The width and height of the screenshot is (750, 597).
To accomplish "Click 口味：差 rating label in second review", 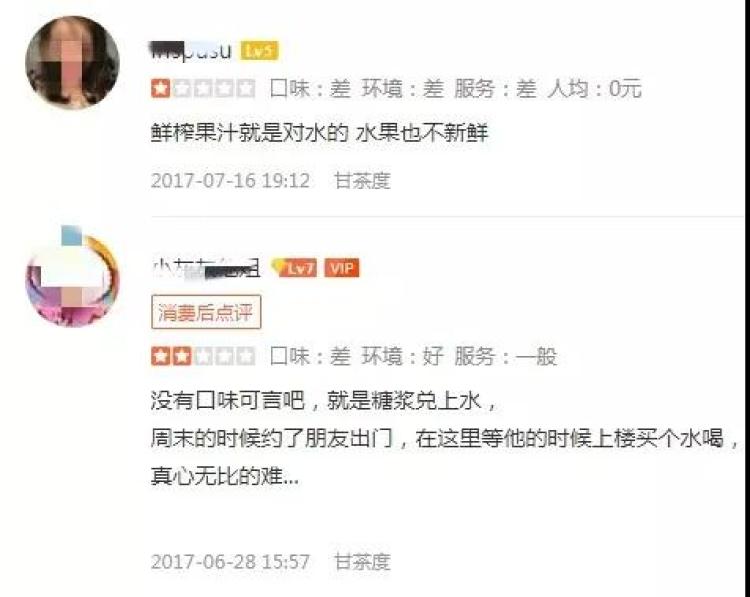I will point(310,356).
